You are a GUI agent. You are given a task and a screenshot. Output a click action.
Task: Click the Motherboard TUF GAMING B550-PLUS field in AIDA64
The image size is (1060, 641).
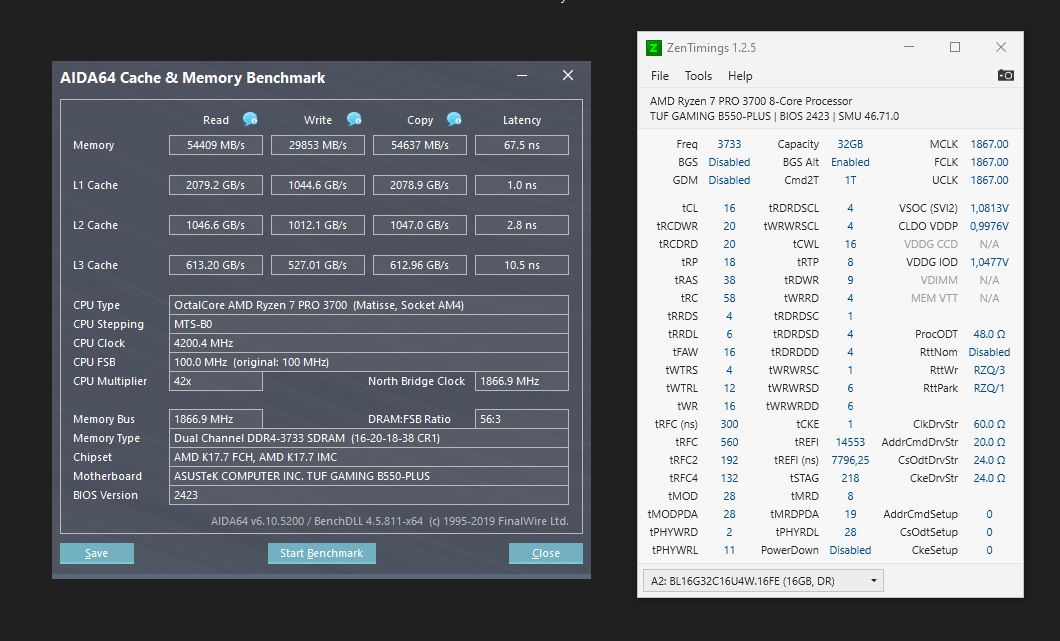tap(368, 475)
